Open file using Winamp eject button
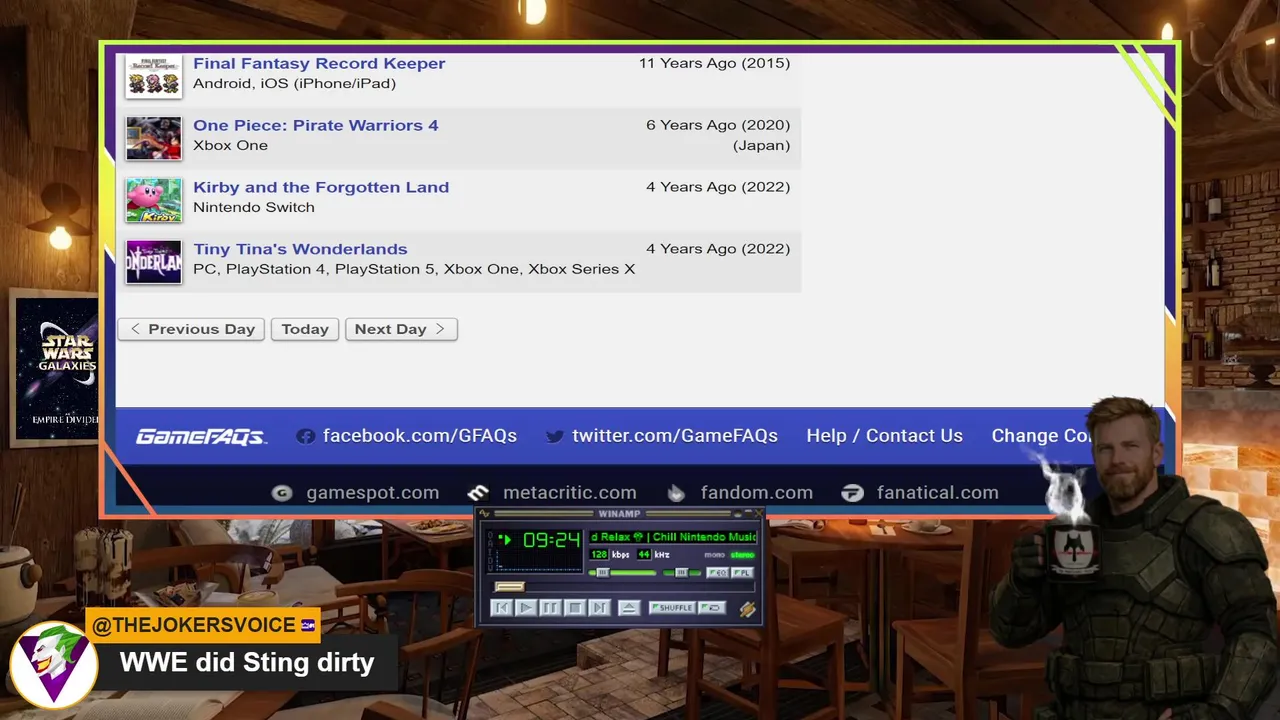The image size is (1280, 720). click(x=629, y=608)
